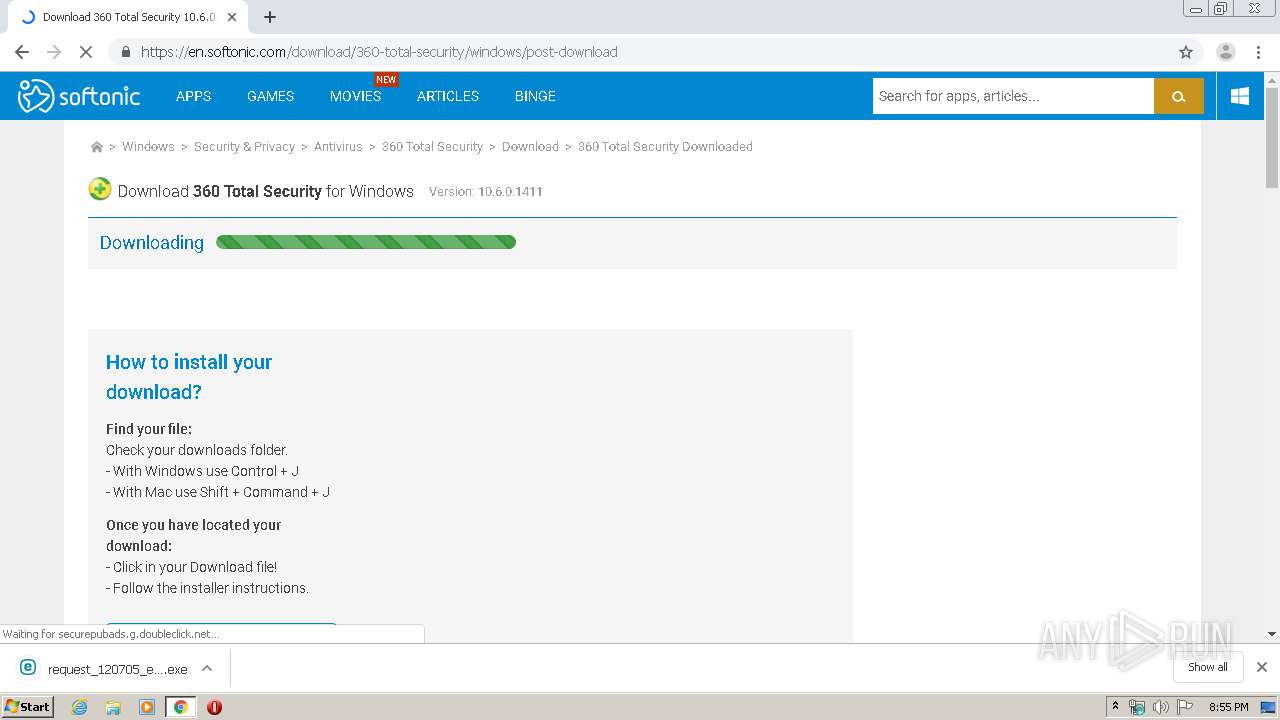Click the orange search magnifier button
Viewport: 1280px width, 720px height.
pos(1178,96)
